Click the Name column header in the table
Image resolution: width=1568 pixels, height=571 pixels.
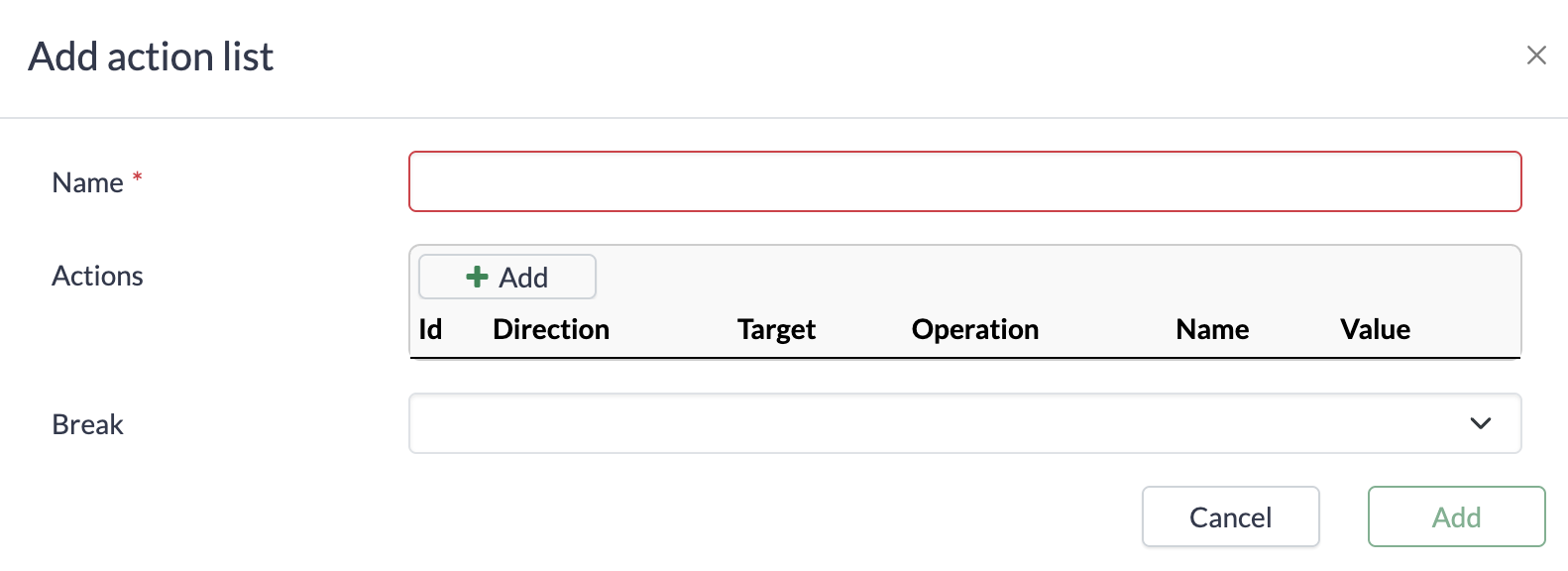(1212, 329)
